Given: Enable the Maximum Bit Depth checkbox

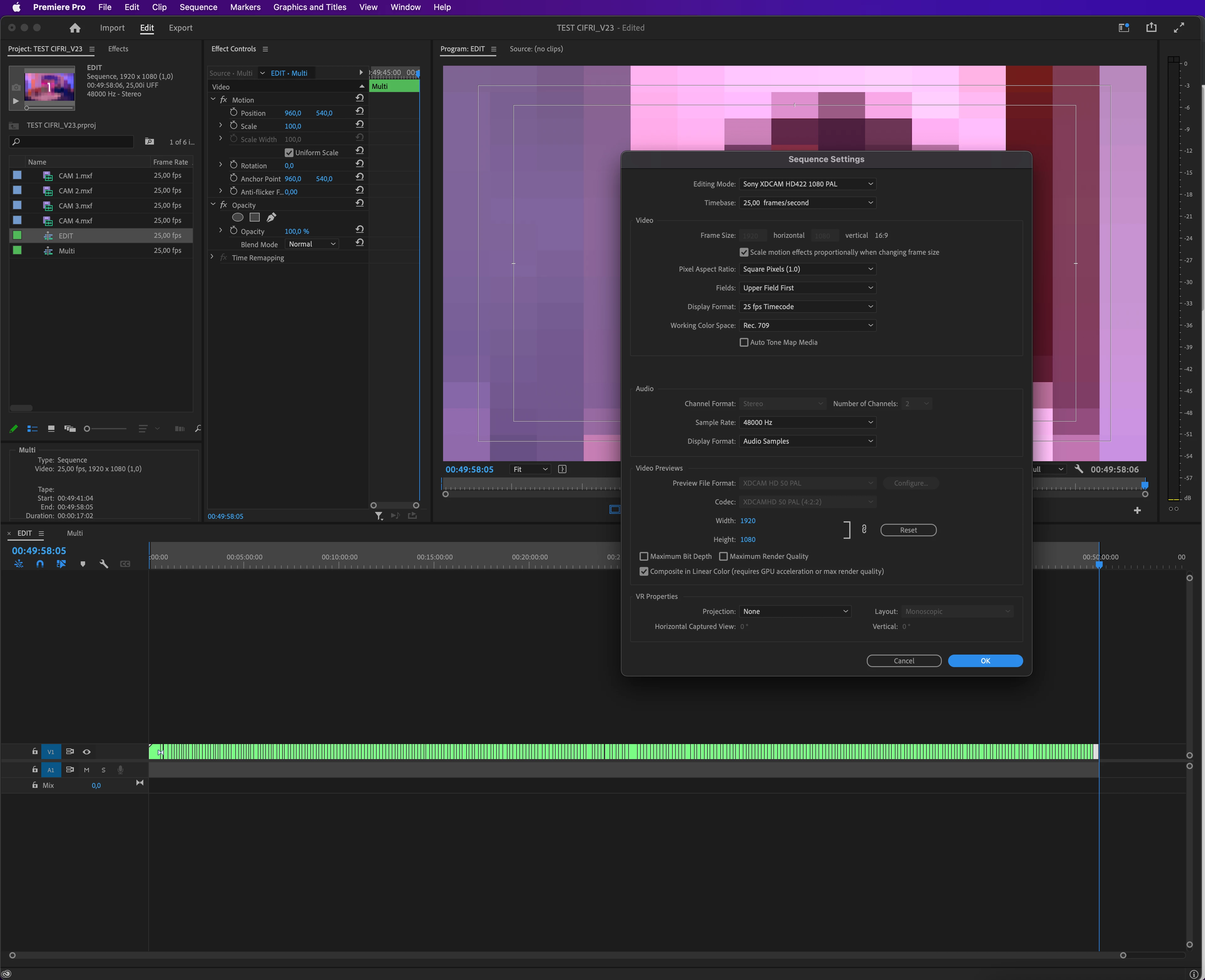Looking at the screenshot, I should [643, 557].
